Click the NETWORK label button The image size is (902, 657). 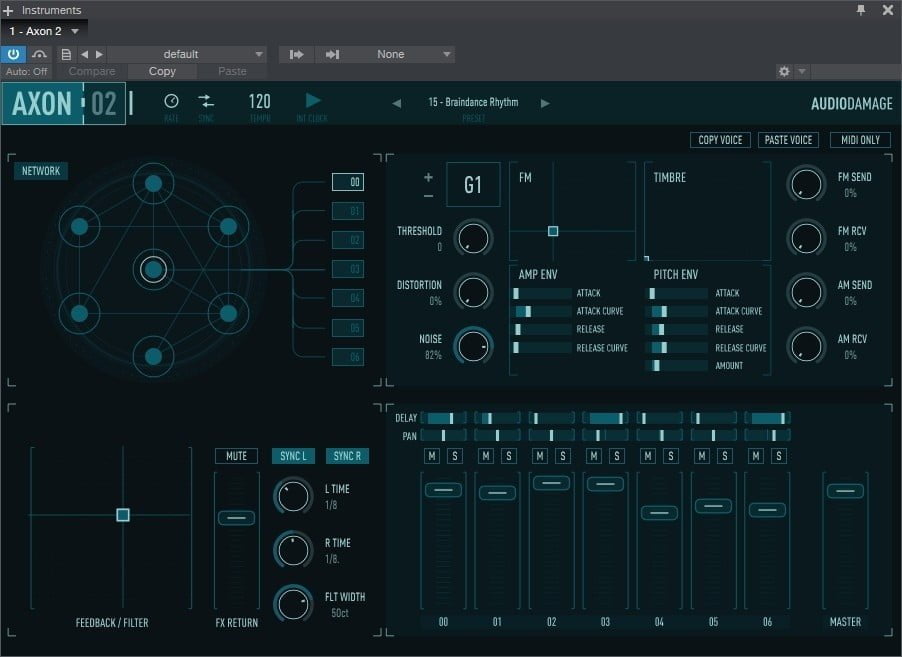[41, 171]
